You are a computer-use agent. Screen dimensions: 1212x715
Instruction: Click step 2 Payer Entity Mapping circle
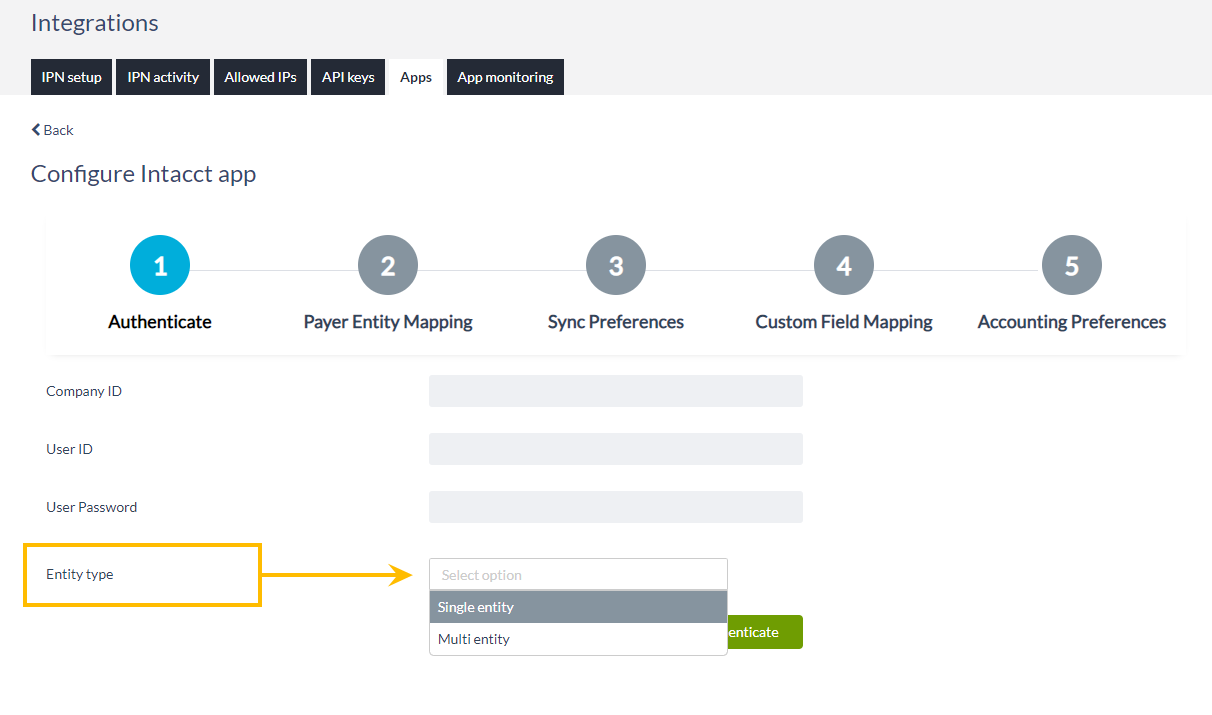coord(387,264)
